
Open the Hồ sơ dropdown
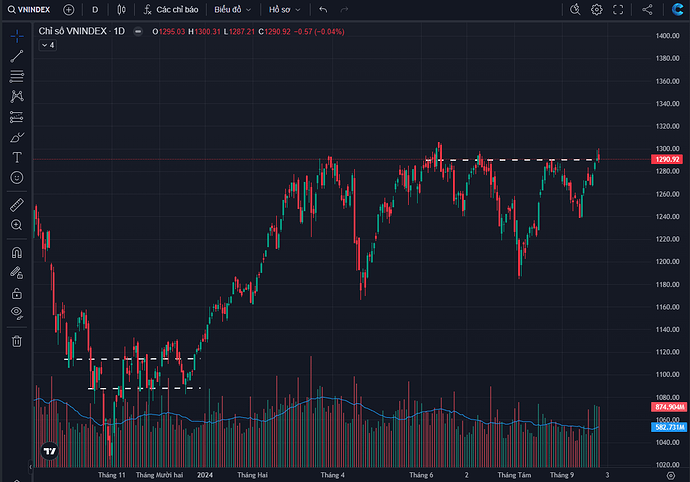coord(284,9)
